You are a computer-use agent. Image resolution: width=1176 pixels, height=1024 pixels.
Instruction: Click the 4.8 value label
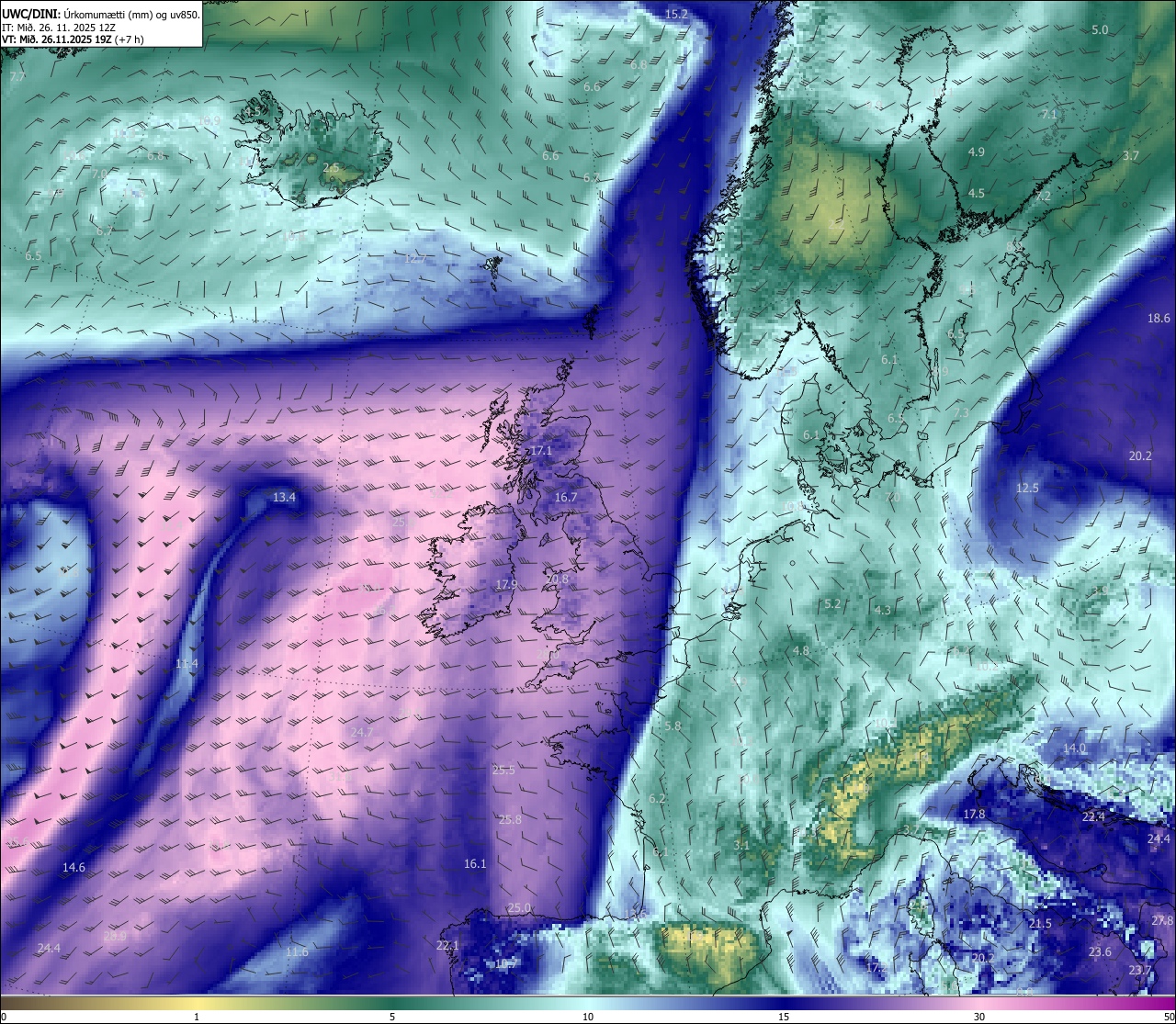tap(801, 651)
